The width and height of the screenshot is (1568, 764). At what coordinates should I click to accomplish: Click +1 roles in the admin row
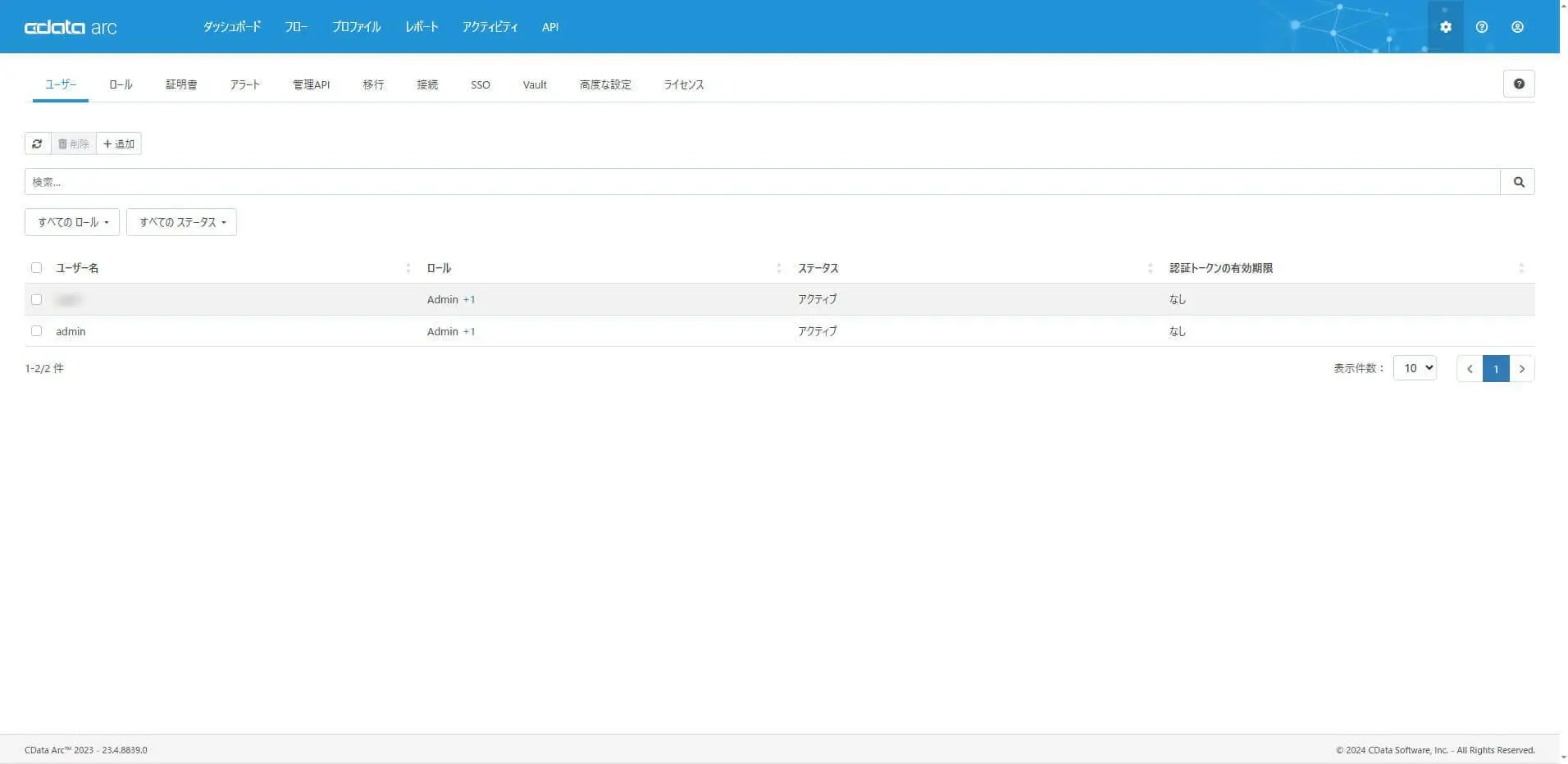469,331
